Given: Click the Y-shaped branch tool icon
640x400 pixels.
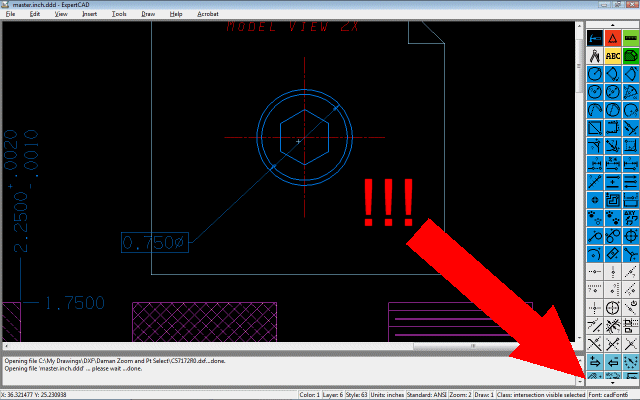Looking at the screenshot, I should click(x=631, y=254).
